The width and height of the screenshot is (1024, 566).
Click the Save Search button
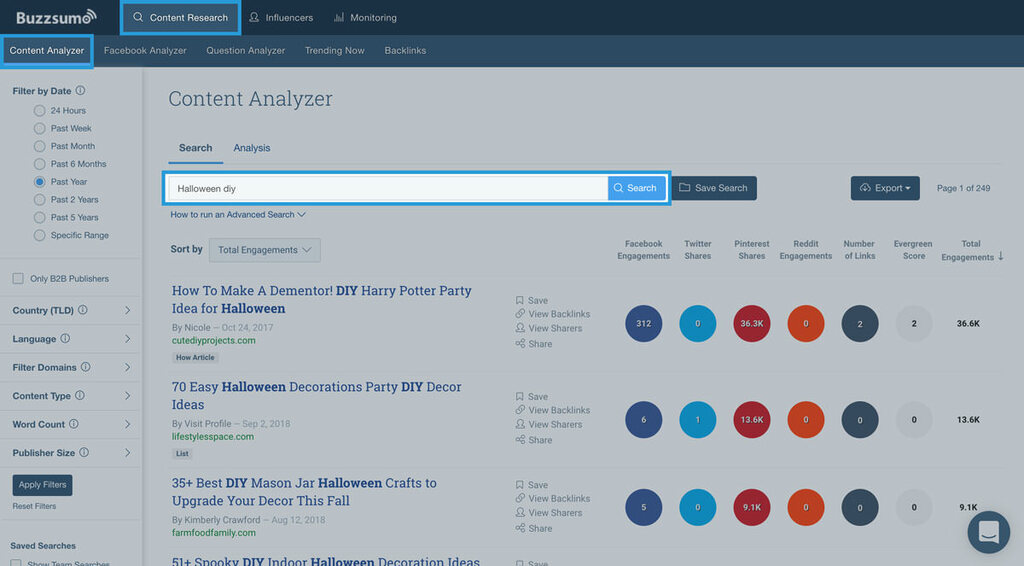(x=713, y=188)
